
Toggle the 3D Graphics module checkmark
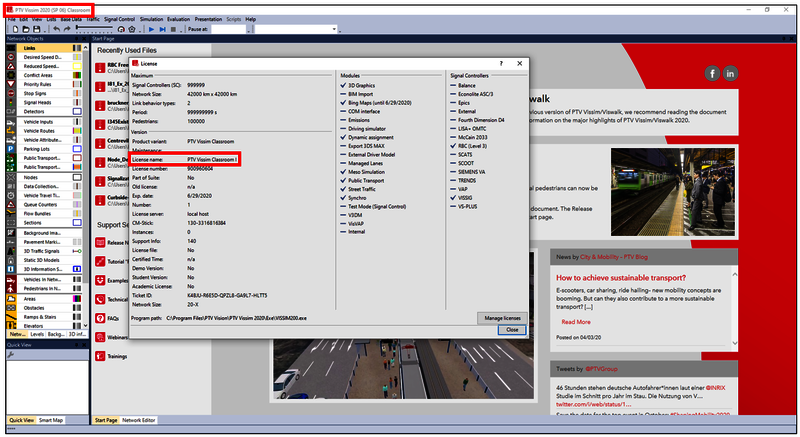(x=343, y=85)
